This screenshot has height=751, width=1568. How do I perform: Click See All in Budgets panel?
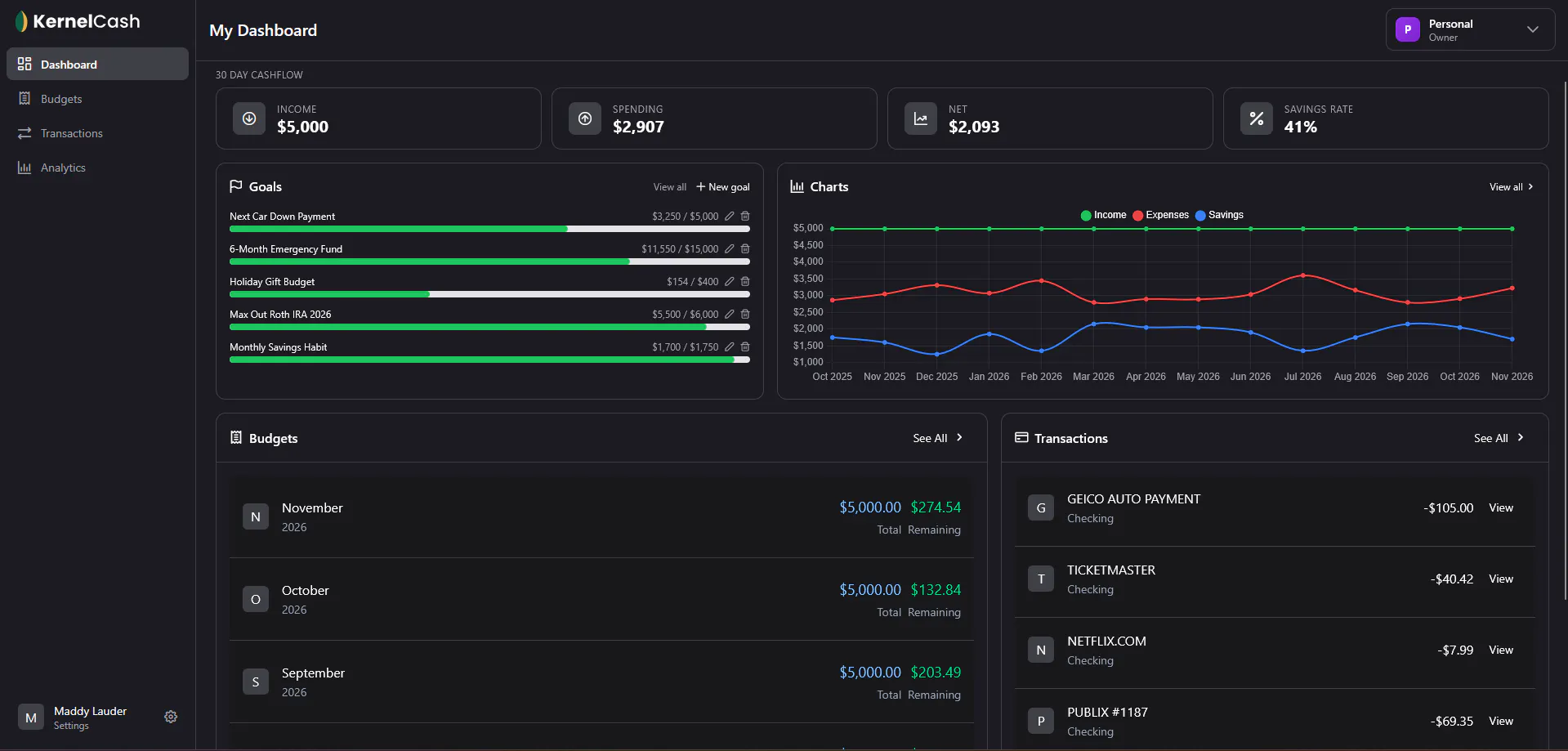[938, 438]
